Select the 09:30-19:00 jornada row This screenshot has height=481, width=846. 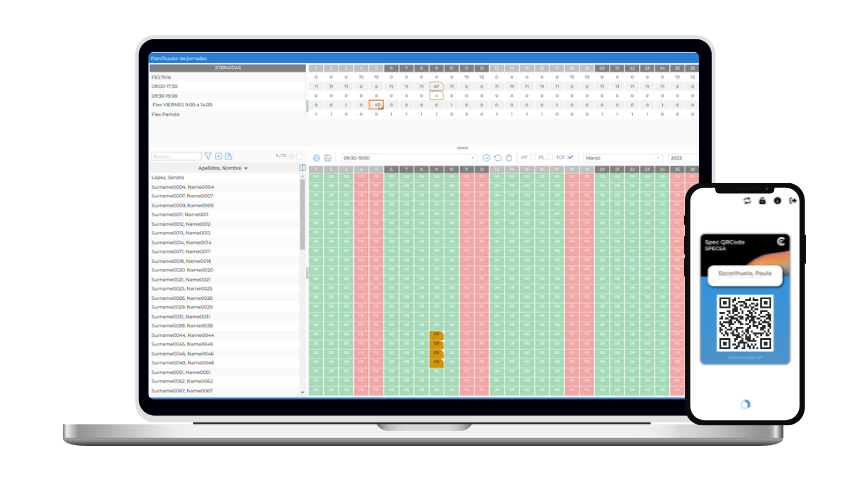pyautogui.click(x=228, y=96)
